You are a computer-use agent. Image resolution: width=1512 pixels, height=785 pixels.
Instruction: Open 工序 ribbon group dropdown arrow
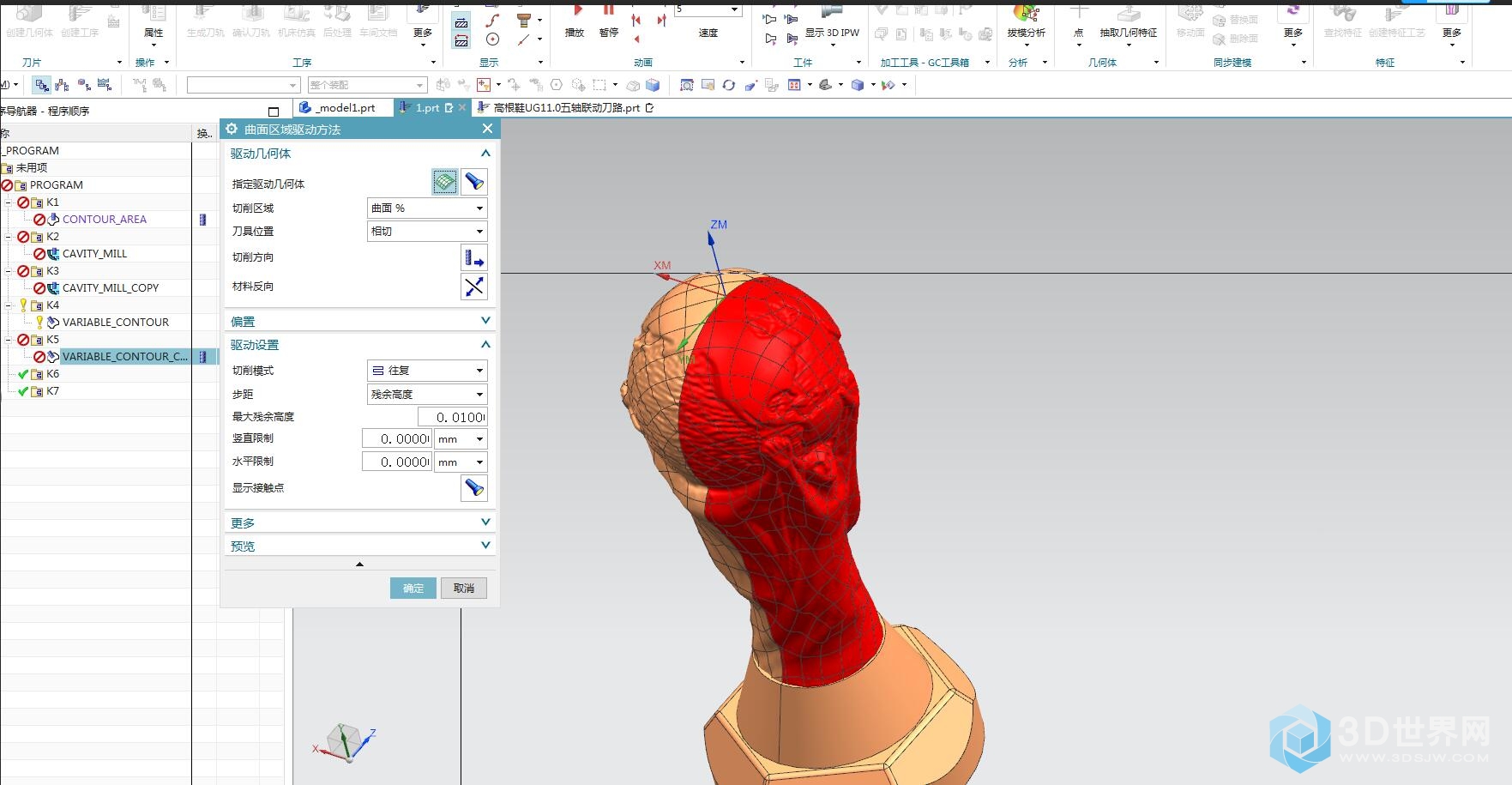[433, 63]
